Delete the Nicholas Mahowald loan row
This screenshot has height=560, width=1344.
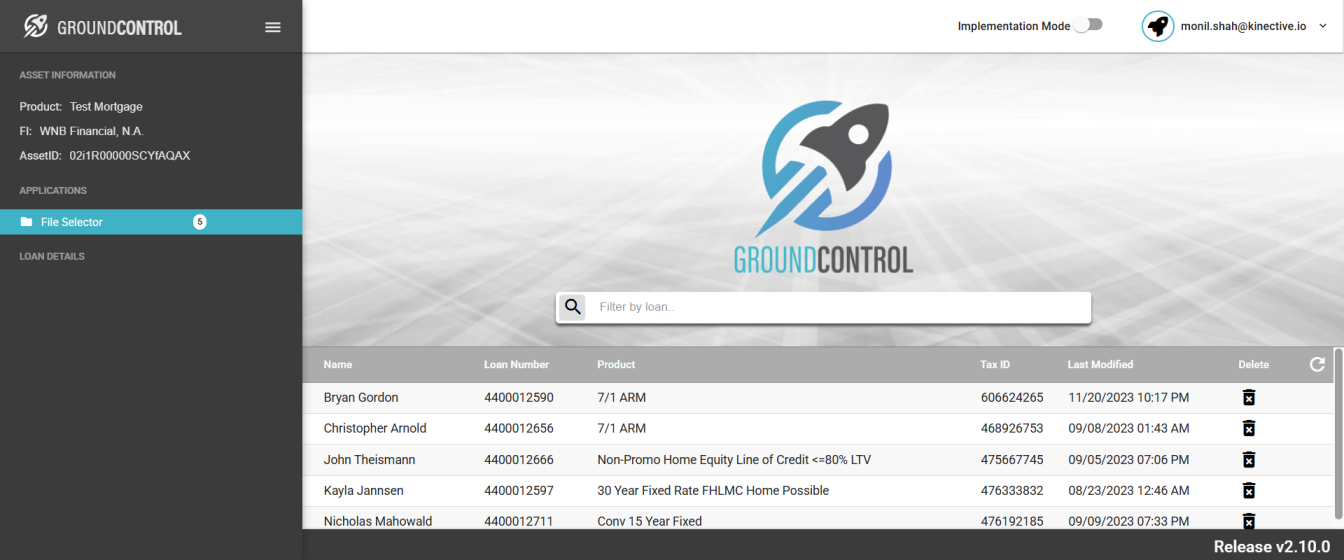1248,521
